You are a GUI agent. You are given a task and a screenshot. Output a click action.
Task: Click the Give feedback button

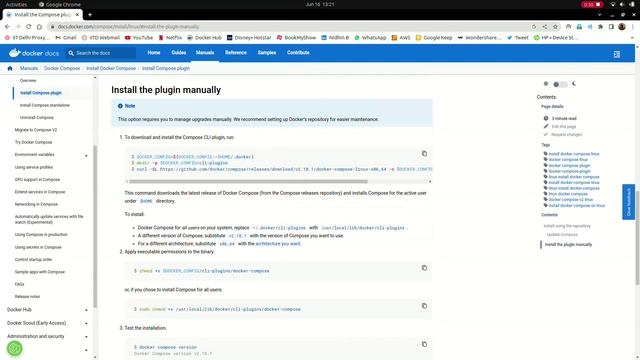629,202
